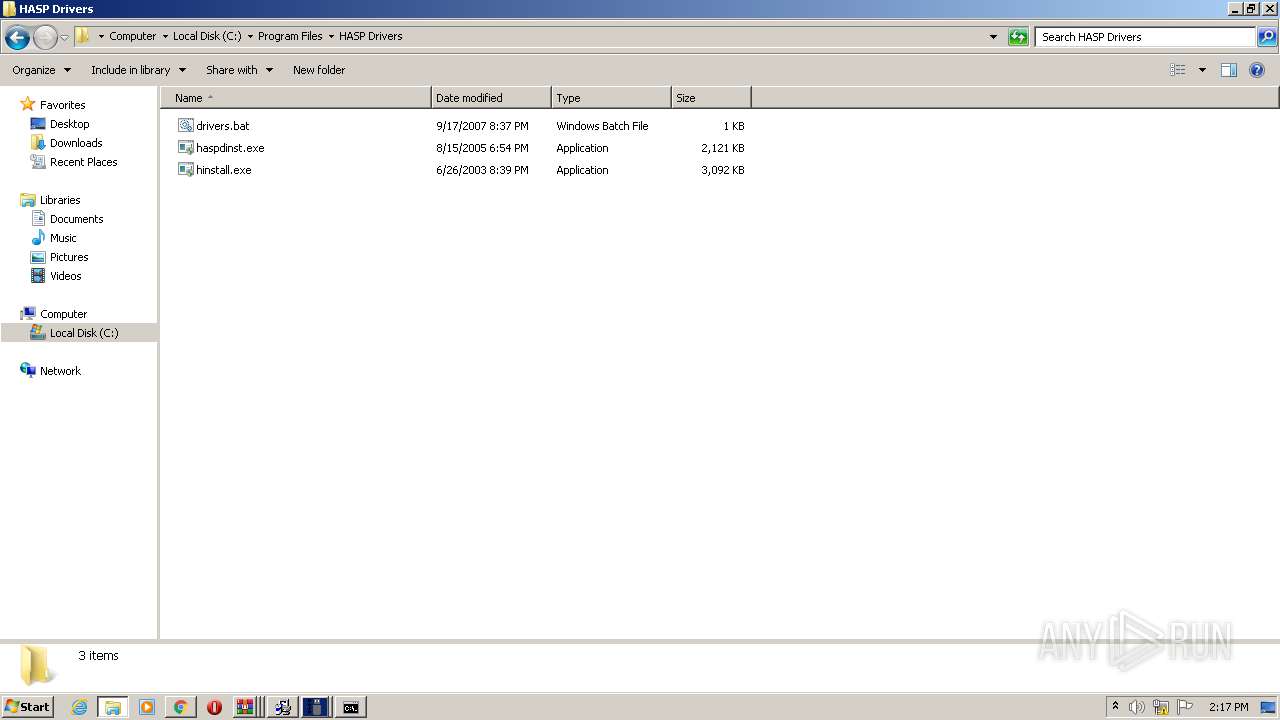Click the Change your view icon

tap(1178, 70)
